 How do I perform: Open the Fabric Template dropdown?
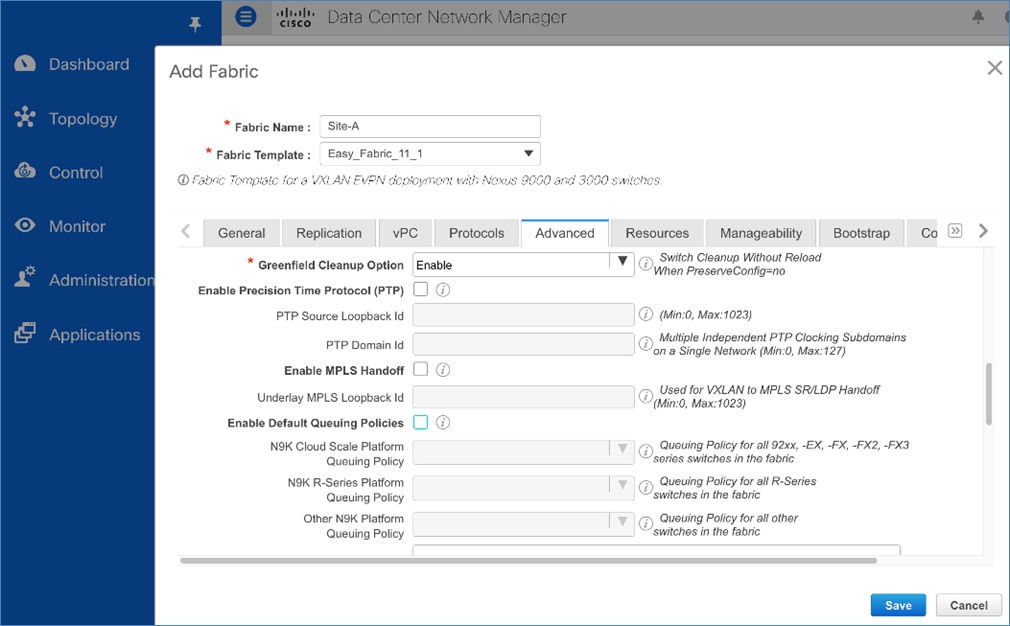430,153
